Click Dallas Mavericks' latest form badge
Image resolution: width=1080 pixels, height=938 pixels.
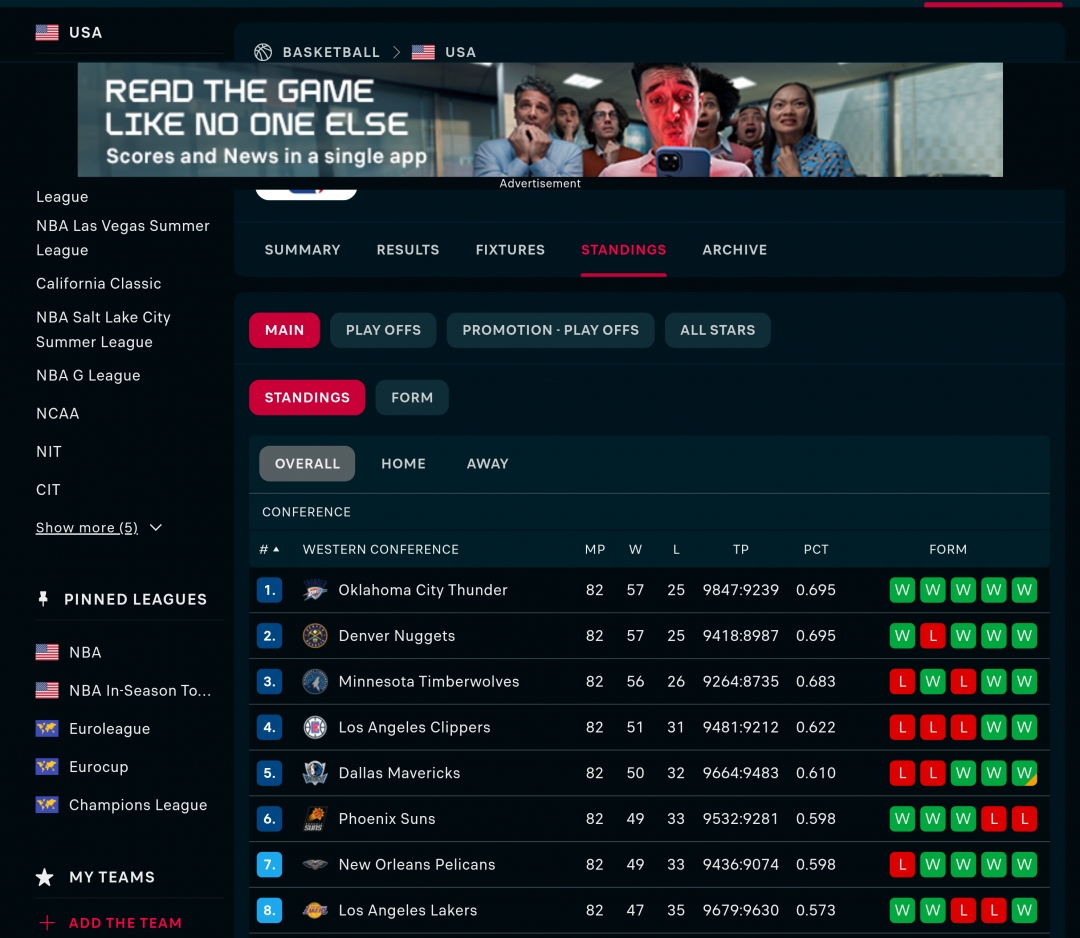tap(1023, 773)
